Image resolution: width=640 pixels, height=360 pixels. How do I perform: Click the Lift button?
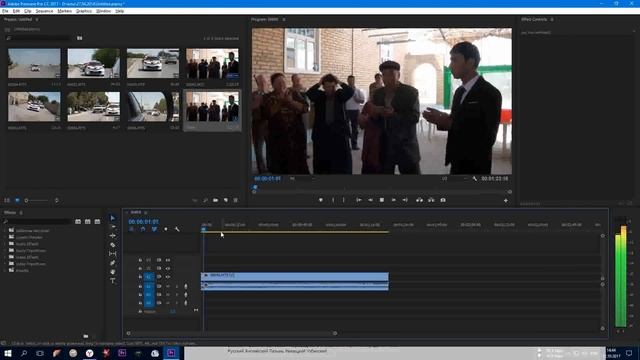419,200
